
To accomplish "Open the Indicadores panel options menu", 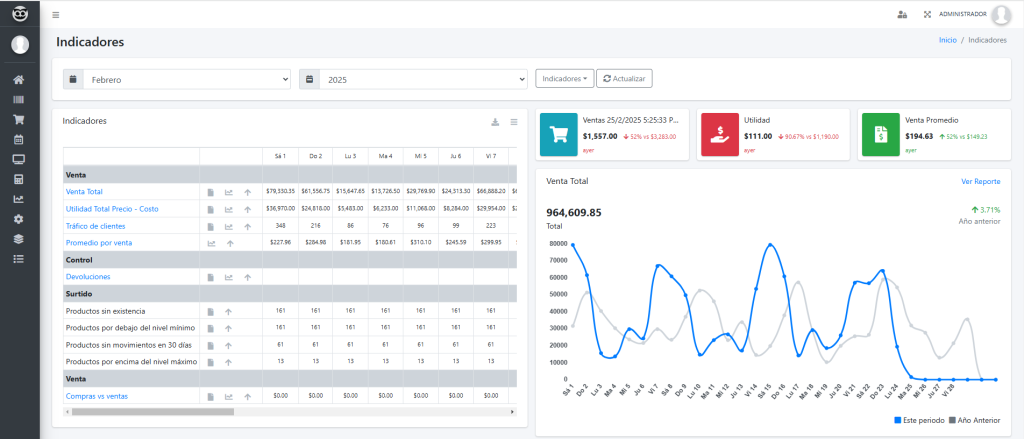I will click(514, 122).
